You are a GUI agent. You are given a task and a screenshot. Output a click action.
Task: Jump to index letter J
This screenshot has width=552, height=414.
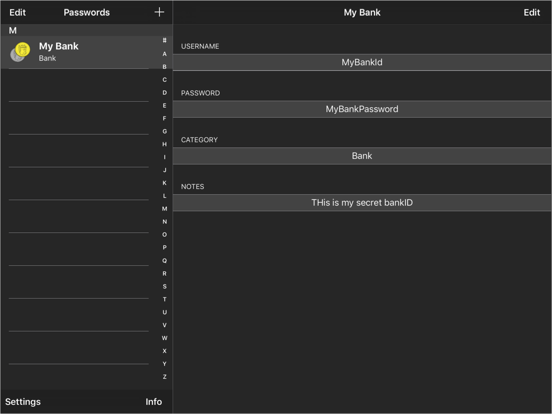164,170
